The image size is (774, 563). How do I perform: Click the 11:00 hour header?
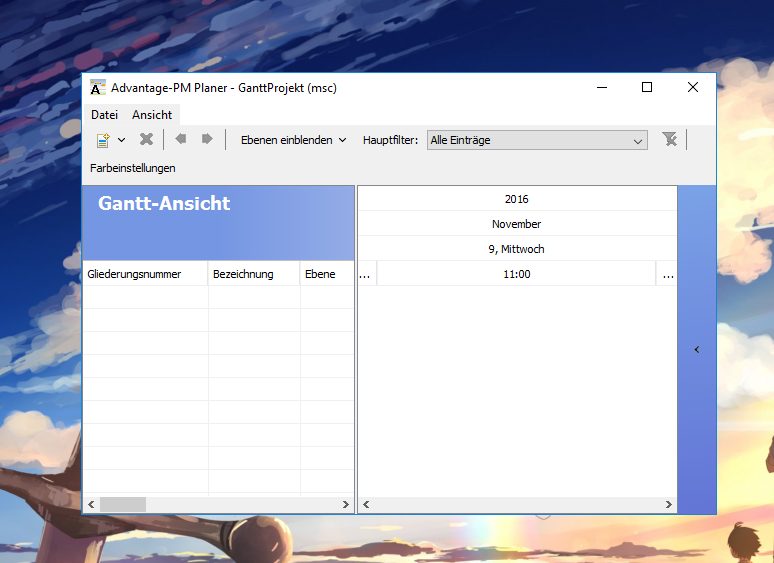516,274
